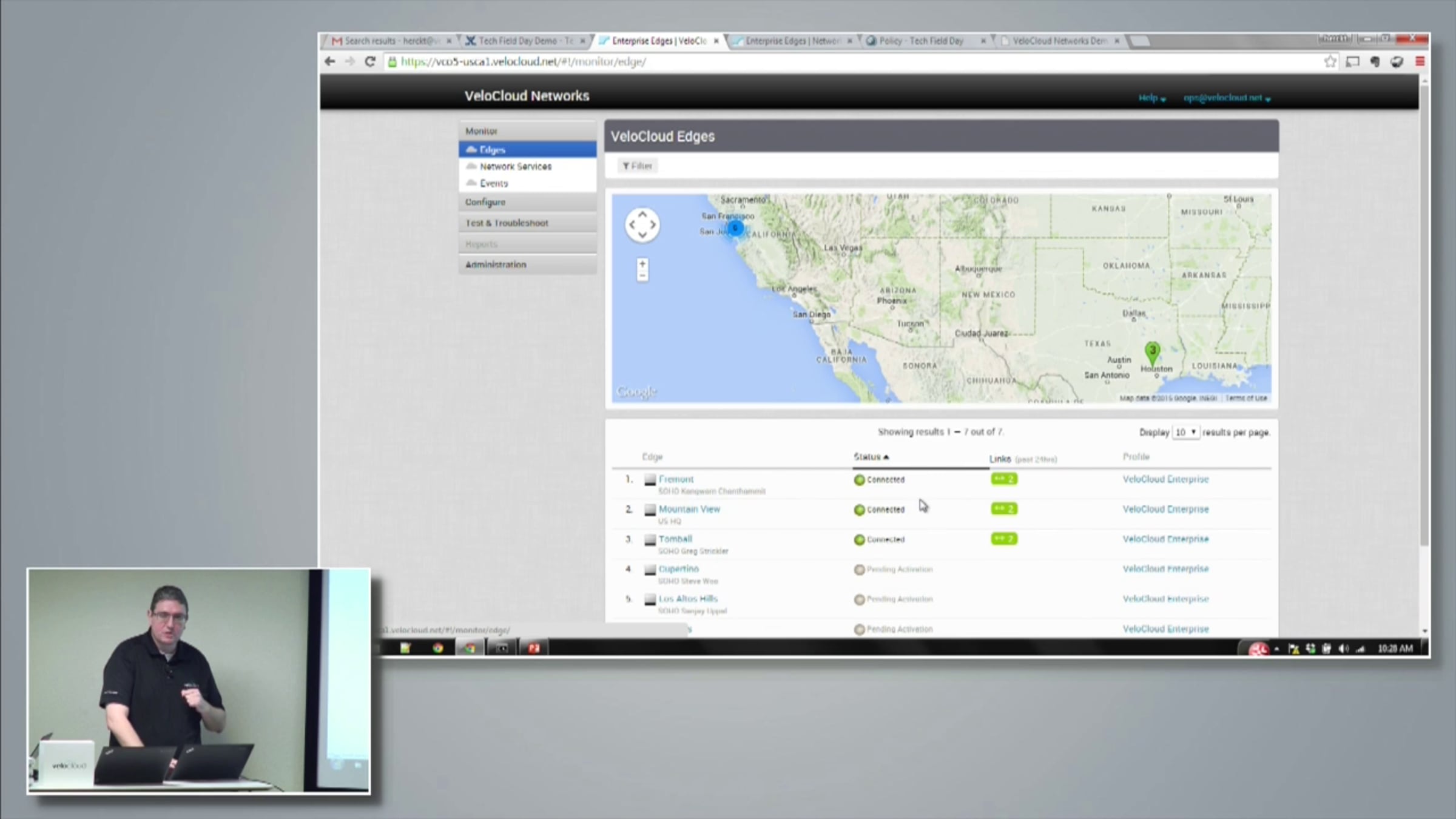Viewport: 1456px width, 819px height.
Task: Open VeloCloud Enterprise profile for Cupertino
Action: [1165, 569]
